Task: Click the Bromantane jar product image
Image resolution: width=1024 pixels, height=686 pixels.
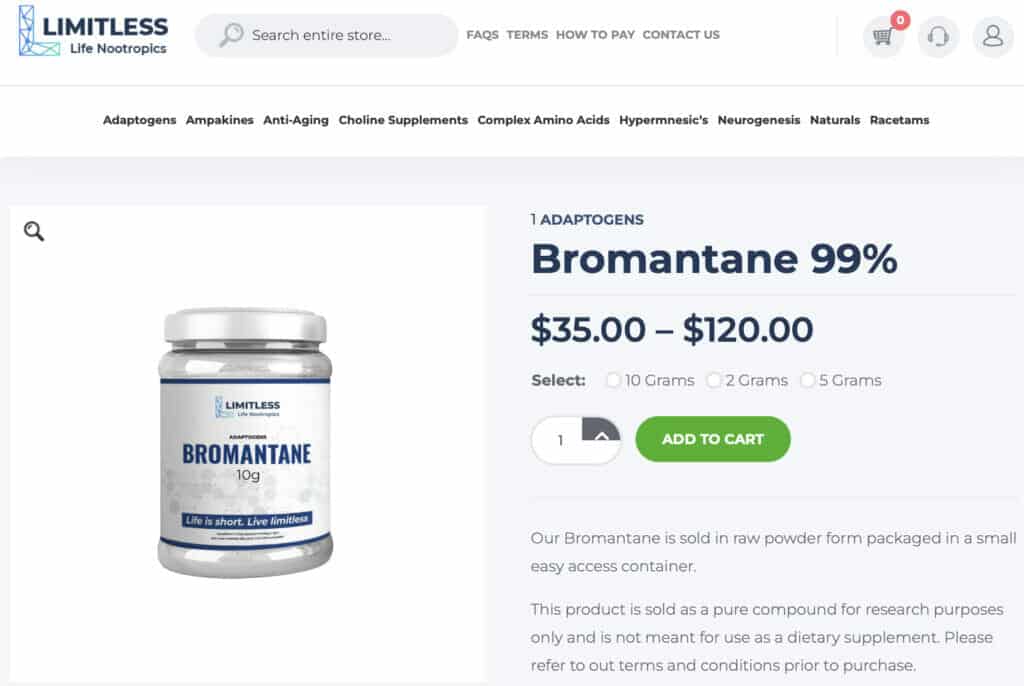Action: coord(246,442)
